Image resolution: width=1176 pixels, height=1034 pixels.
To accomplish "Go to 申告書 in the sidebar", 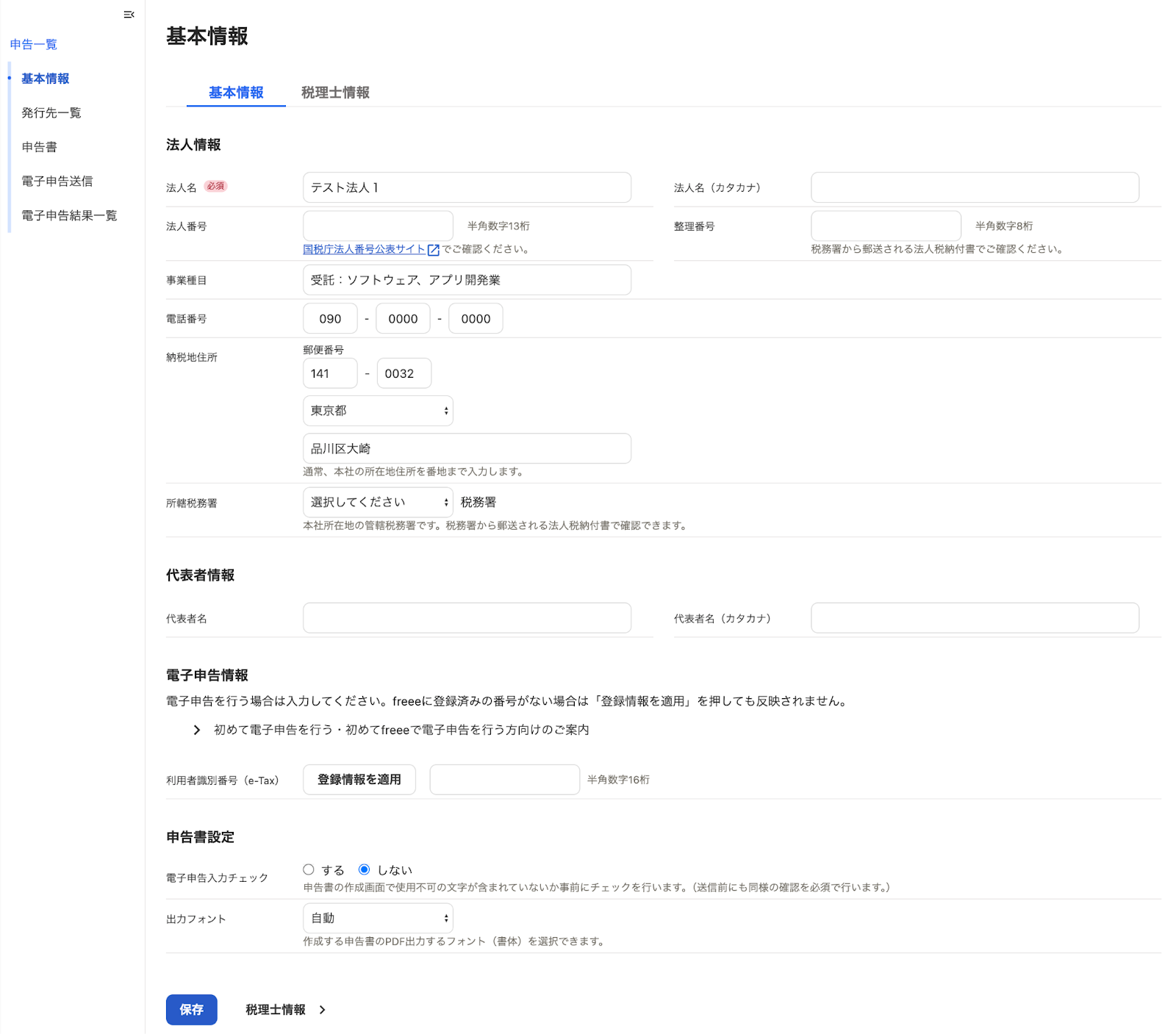I will (x=40, y=147).
